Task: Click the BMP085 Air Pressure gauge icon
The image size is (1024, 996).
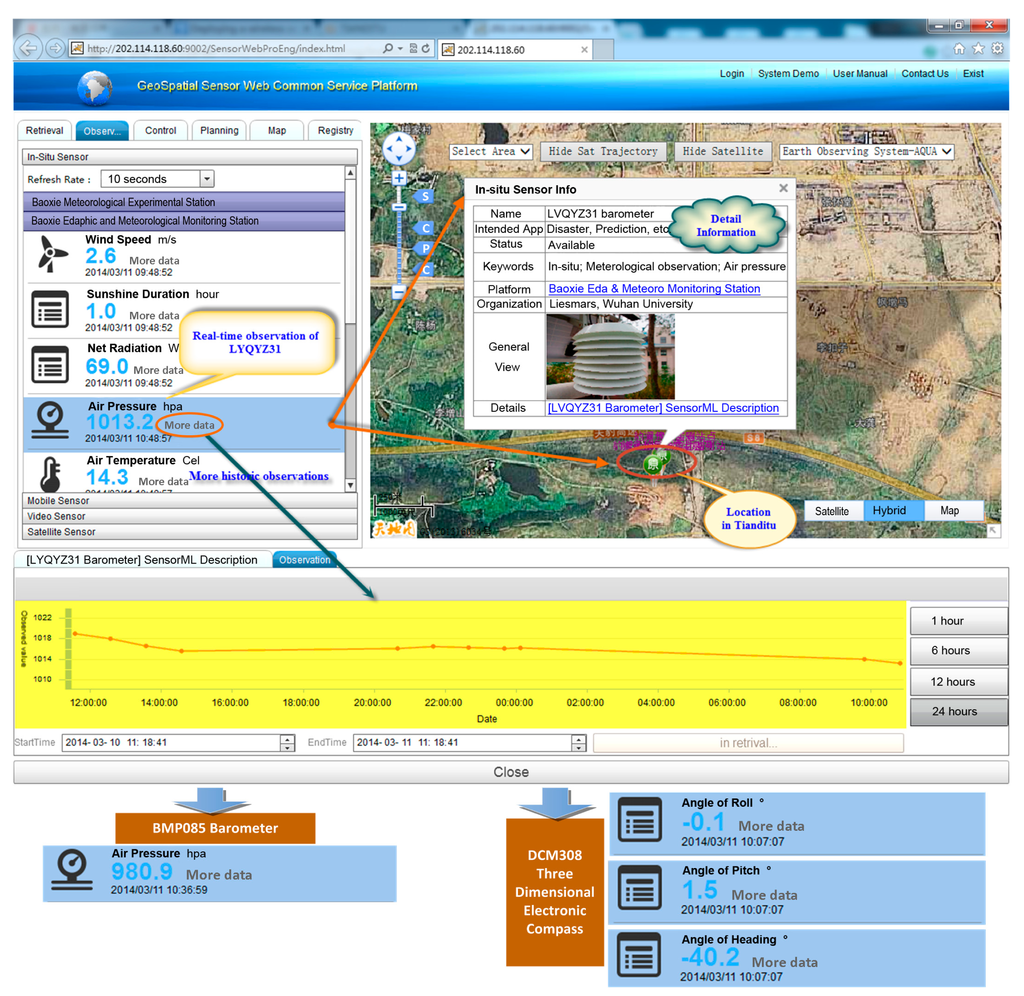Action: coord(71,870)
